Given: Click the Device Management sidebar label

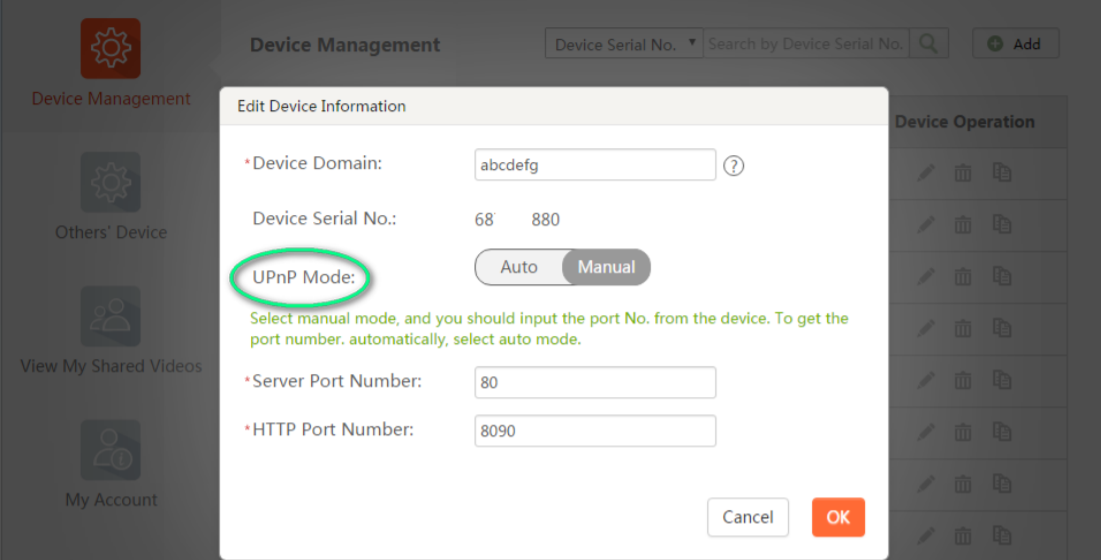Looking at the screenshot, I should point(110,99).
